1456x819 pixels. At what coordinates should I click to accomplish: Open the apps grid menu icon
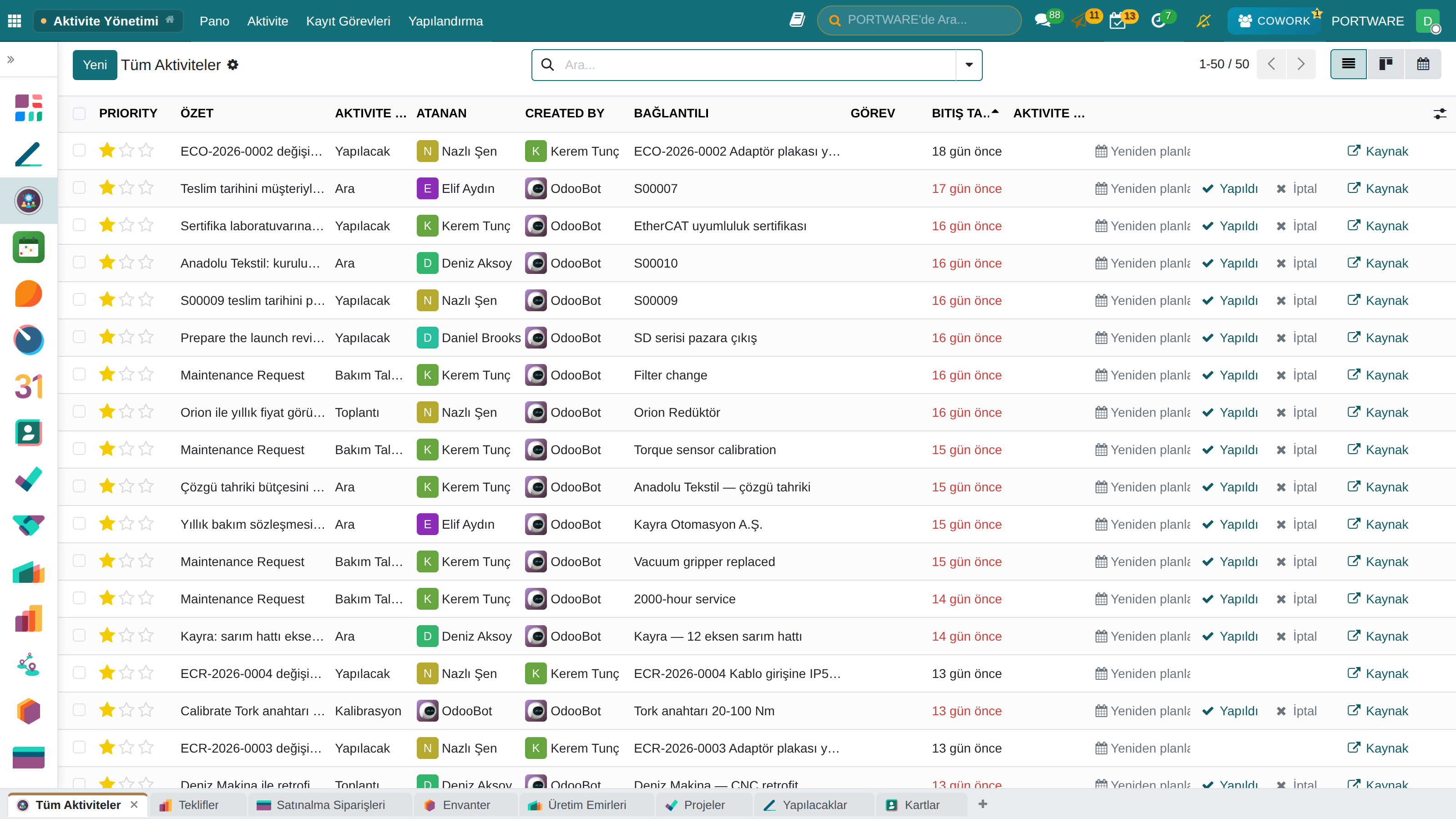coord(15,21)
